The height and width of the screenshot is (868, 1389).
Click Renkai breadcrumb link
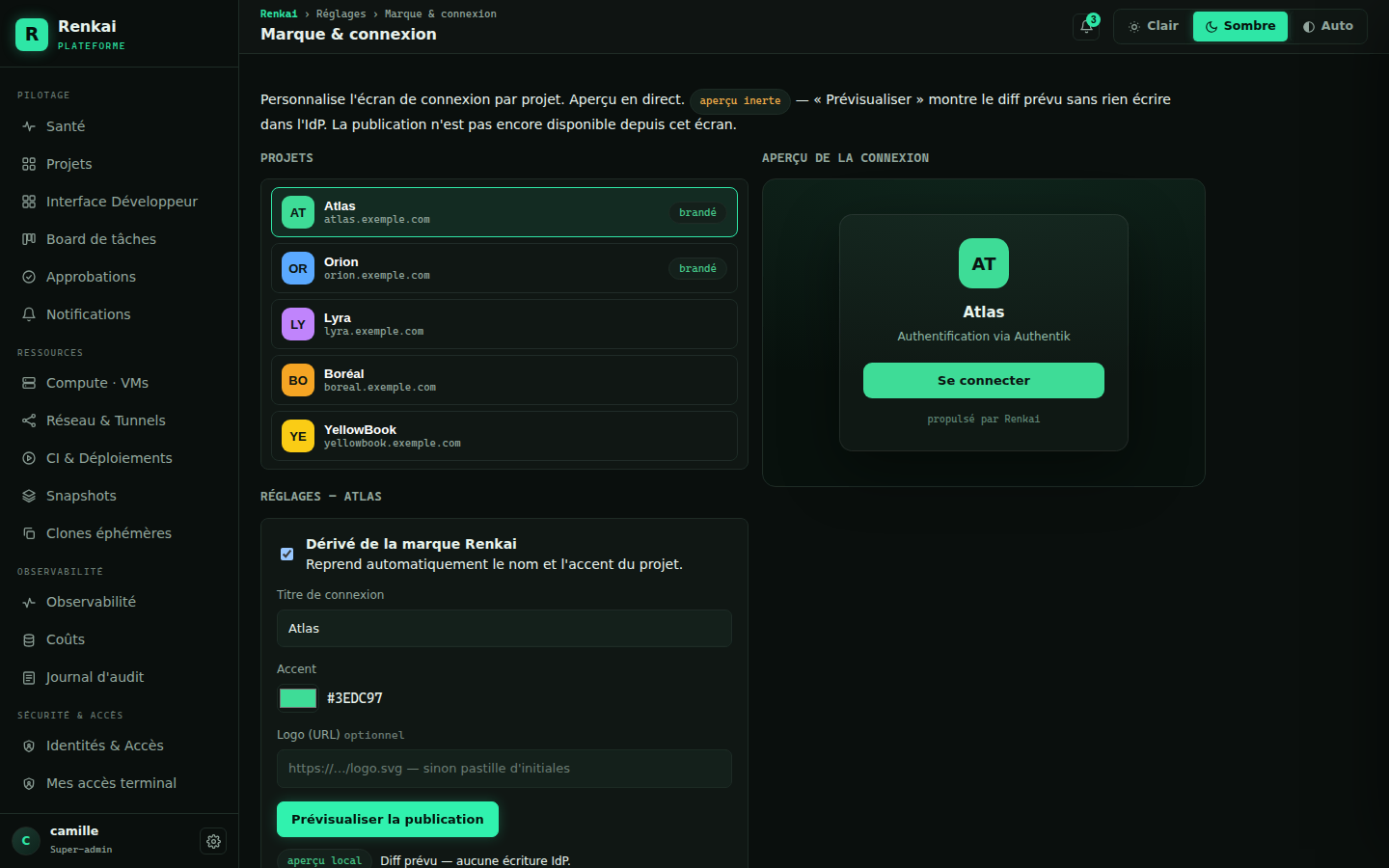(279, 14)
